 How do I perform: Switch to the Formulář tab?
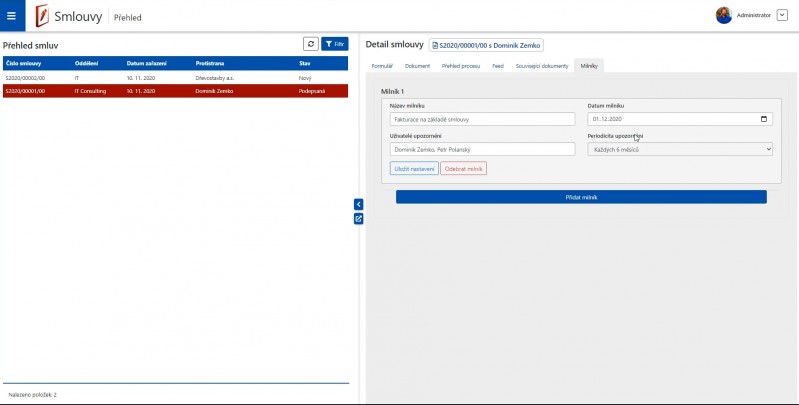(x=382, y=65)
